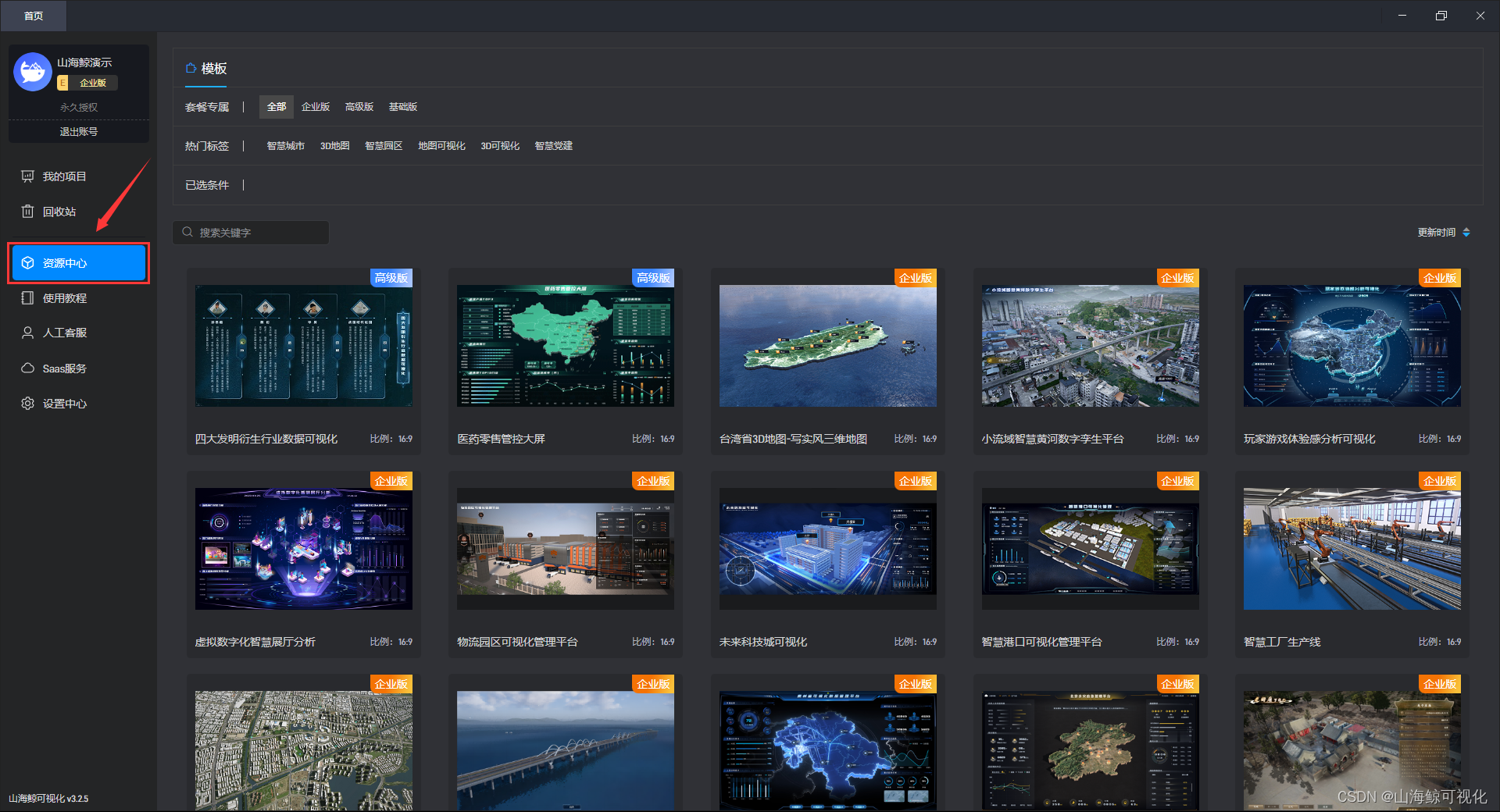Click the 高级版 badge on 医药零售管控大屏

point(653,278)
